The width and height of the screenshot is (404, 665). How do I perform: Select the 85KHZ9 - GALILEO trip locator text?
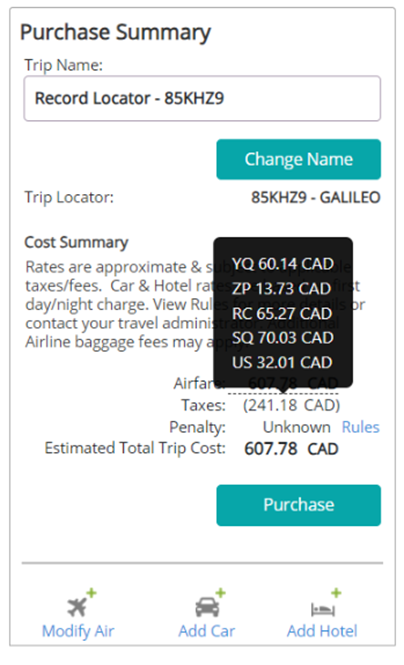click(x=316, y=198)
